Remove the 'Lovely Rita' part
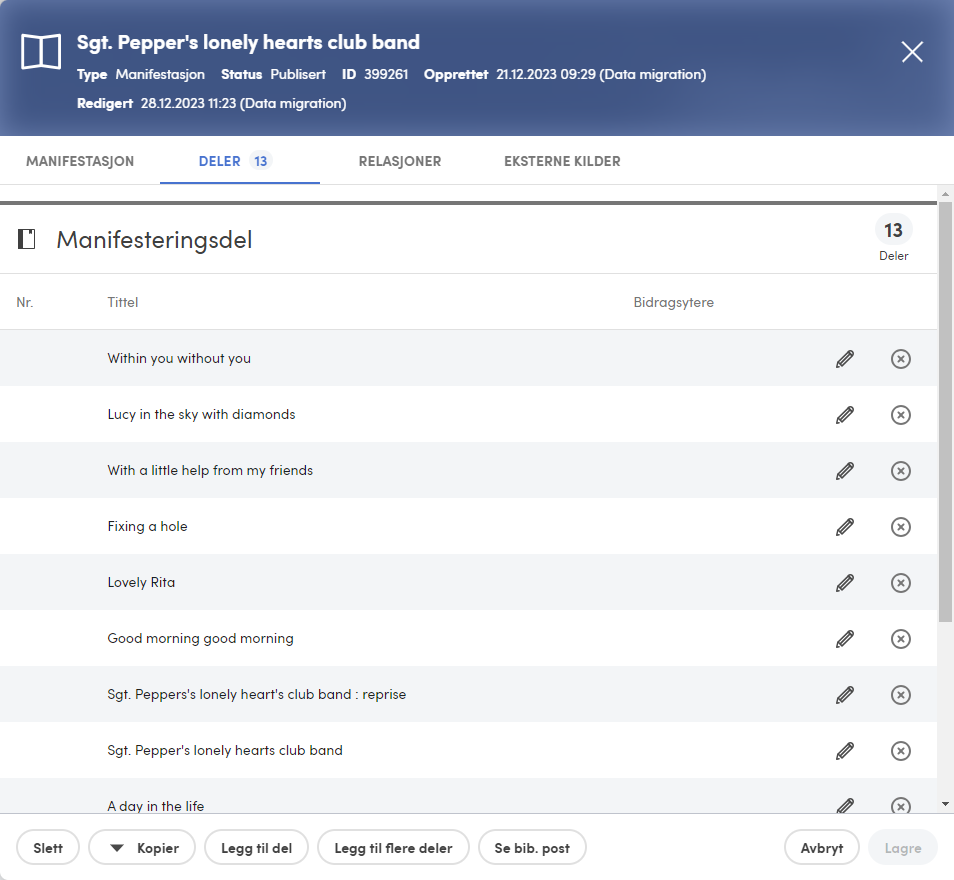This screenshot has height=880, width=954. 900,583
